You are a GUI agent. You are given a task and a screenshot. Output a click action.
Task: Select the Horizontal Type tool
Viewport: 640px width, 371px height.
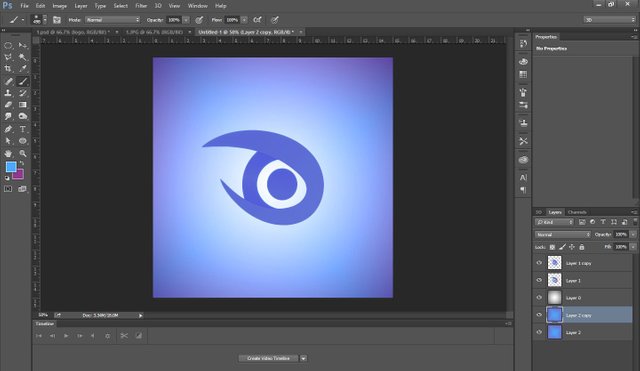(23, 129)
